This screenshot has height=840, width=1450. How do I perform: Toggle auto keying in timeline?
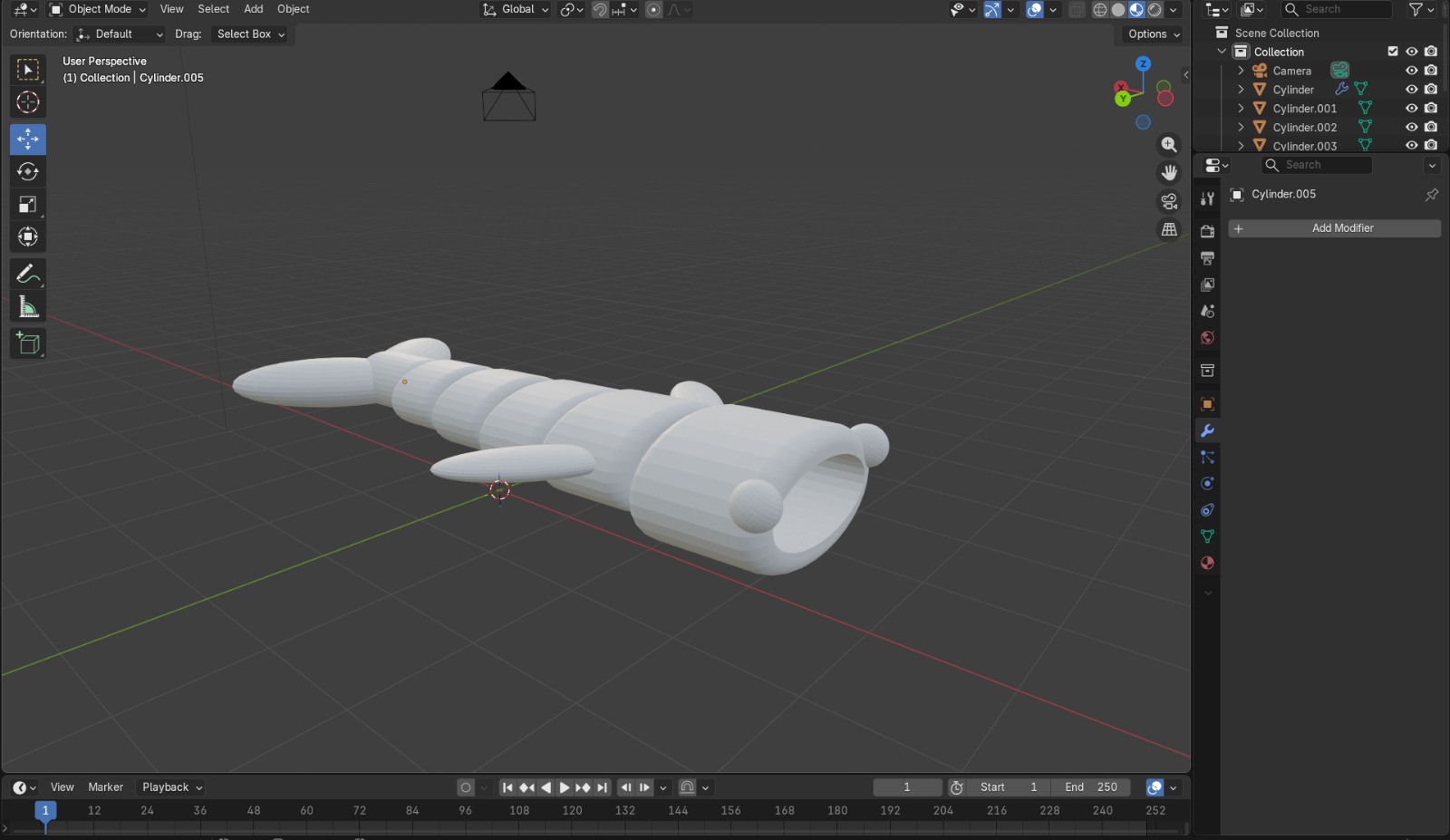[466, 787]
